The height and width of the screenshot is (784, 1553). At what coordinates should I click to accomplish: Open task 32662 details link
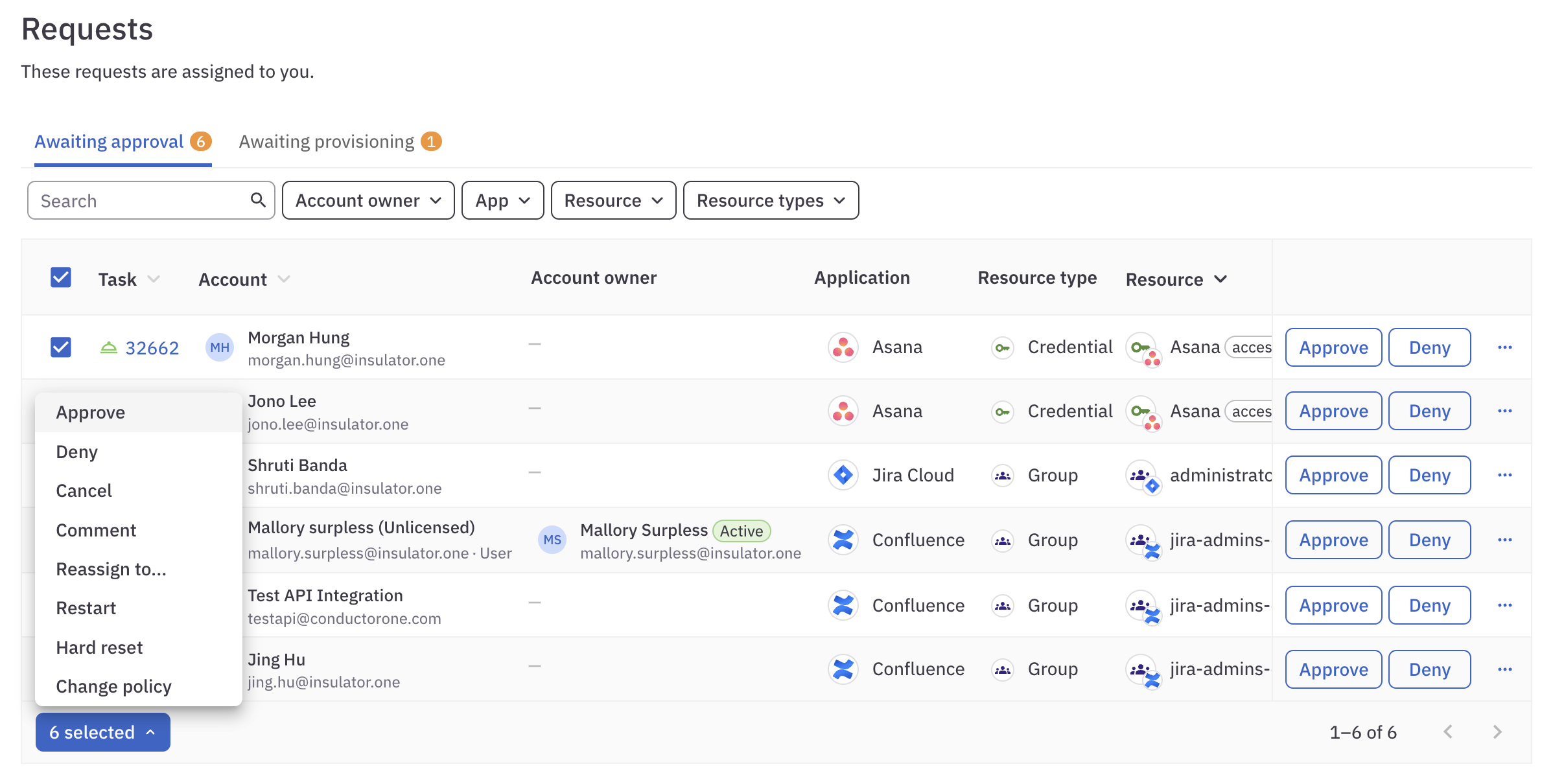pos(152,347)
